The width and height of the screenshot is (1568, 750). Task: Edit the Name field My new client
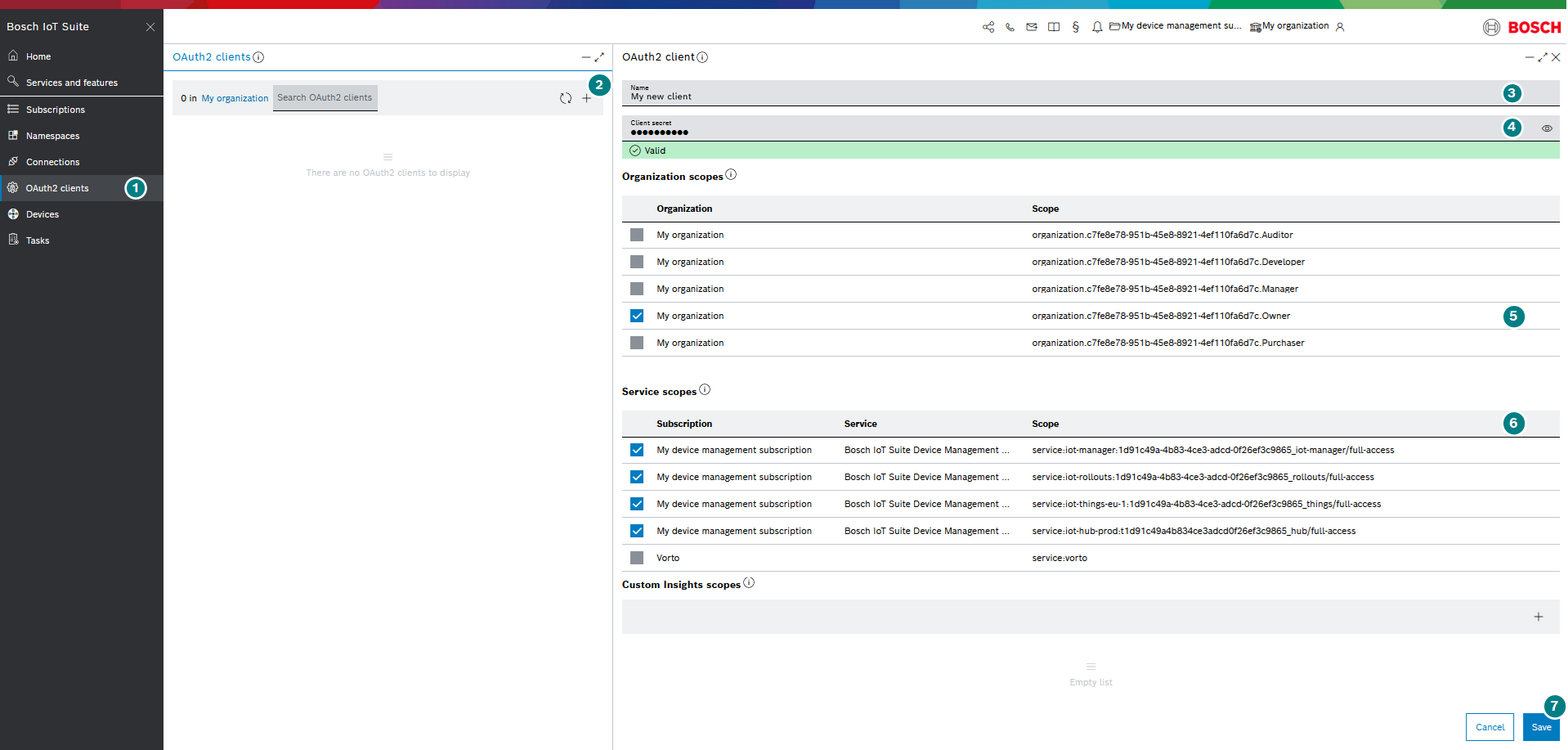click(x=1091, y=93)
